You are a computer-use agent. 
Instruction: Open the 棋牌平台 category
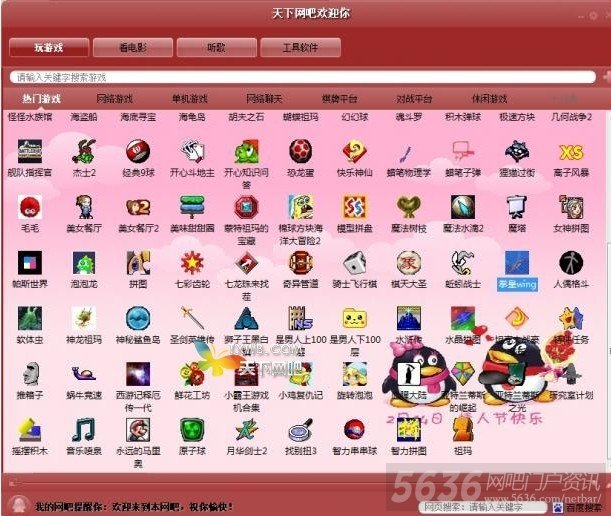(x=339, y=99)
